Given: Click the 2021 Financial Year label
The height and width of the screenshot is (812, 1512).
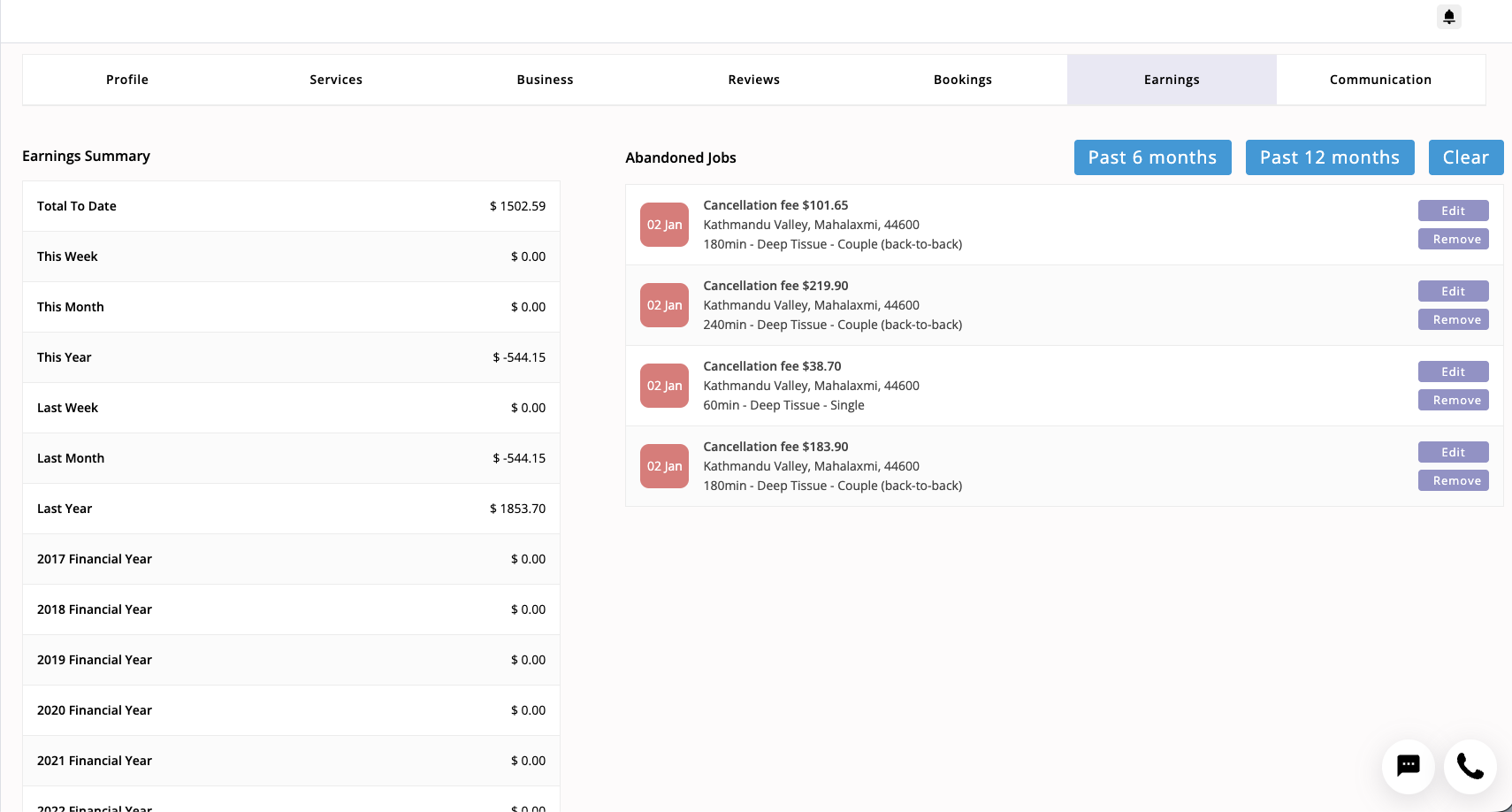Looking at the screenshot, I should [x=95, y=761].
